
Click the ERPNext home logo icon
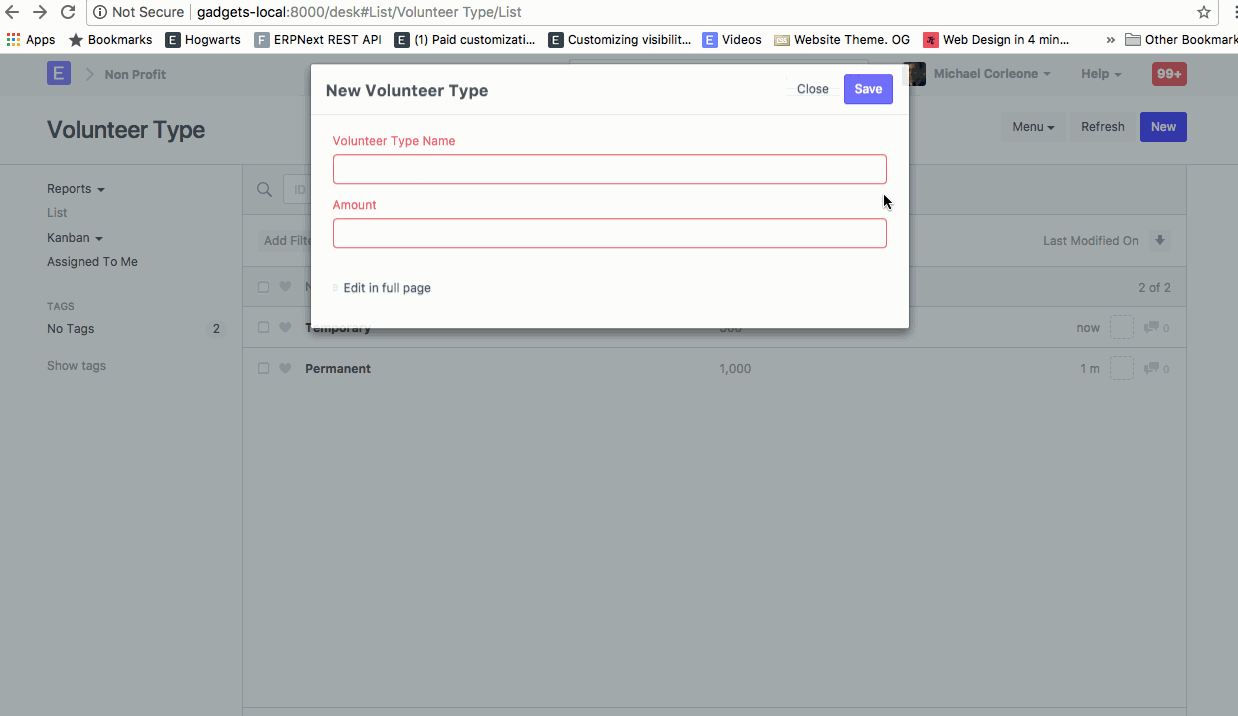(x=58, y=73)
